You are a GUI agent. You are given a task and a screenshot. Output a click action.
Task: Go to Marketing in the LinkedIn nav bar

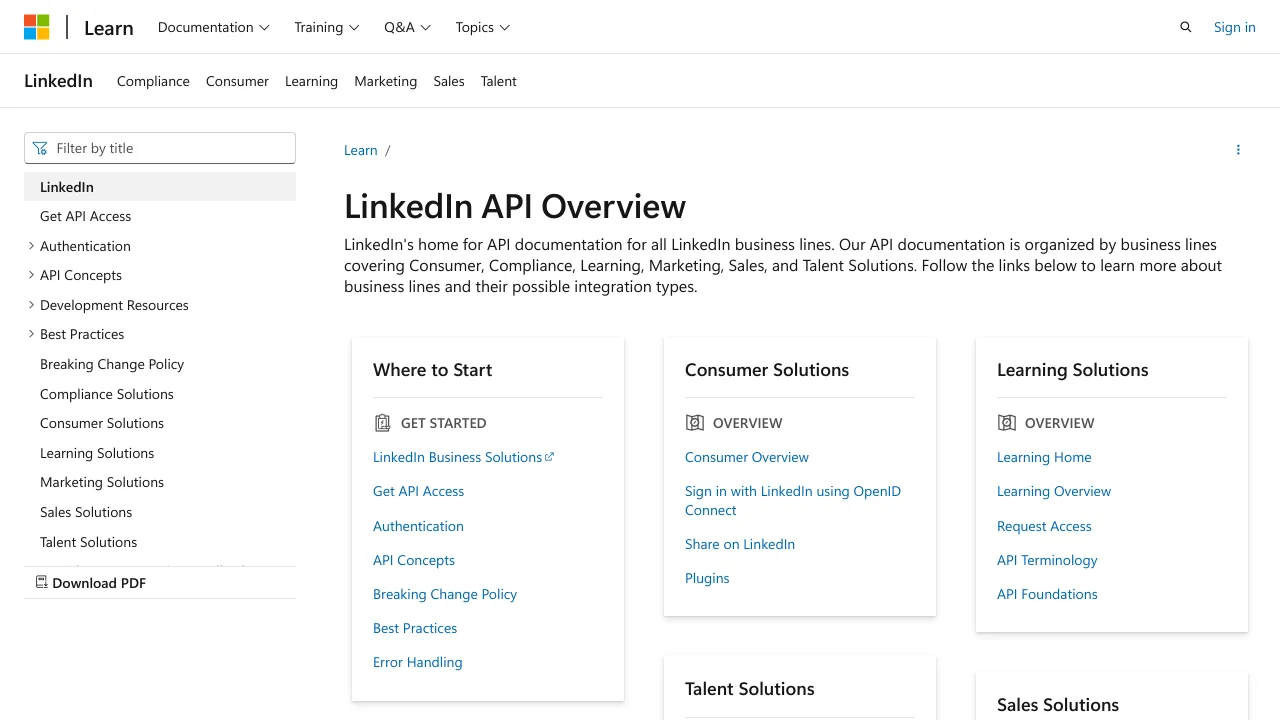click(x=385, y=81)
